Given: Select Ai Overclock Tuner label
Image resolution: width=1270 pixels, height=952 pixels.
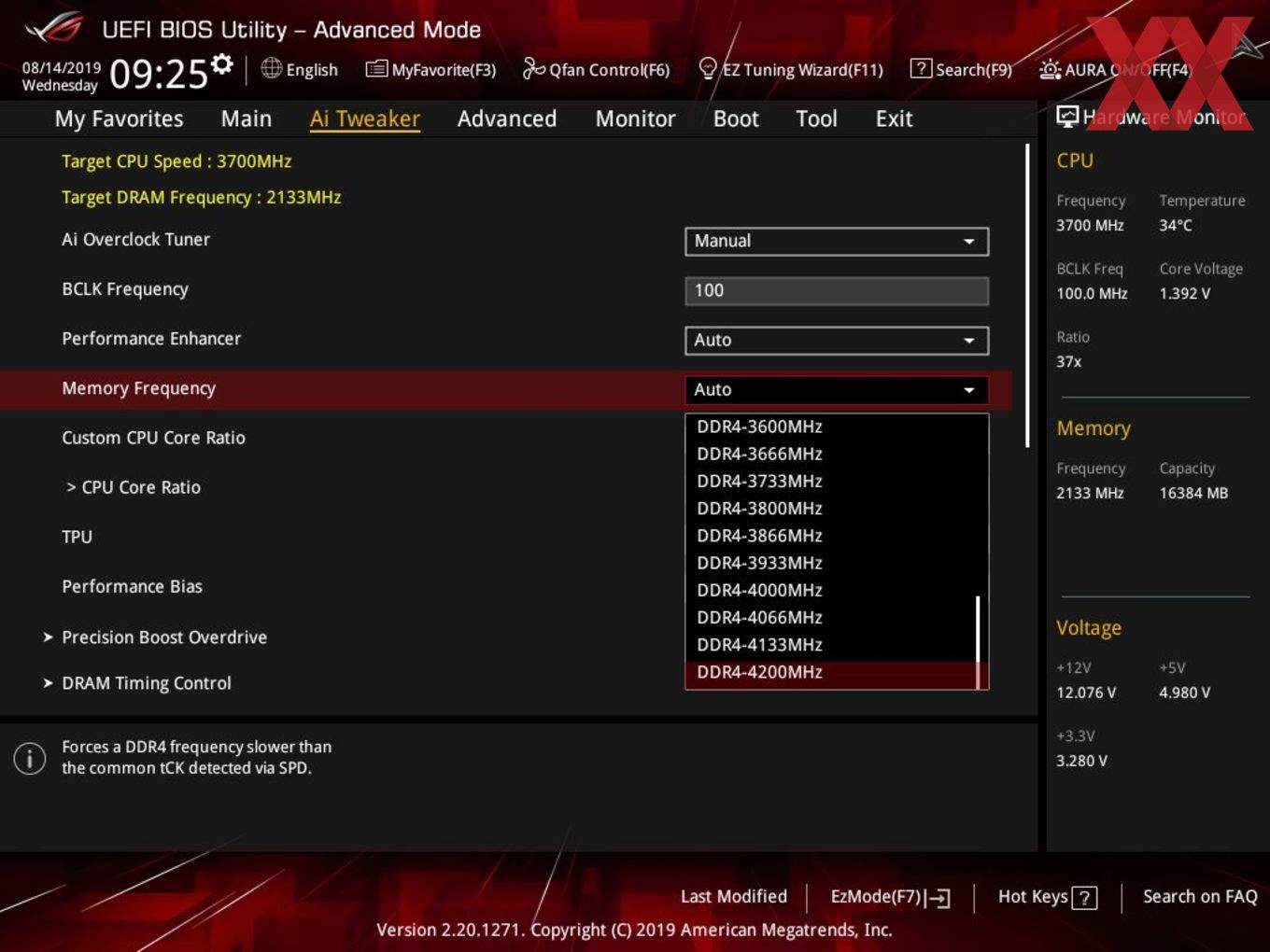Looking at the screenshot, I should pos(136,239).
